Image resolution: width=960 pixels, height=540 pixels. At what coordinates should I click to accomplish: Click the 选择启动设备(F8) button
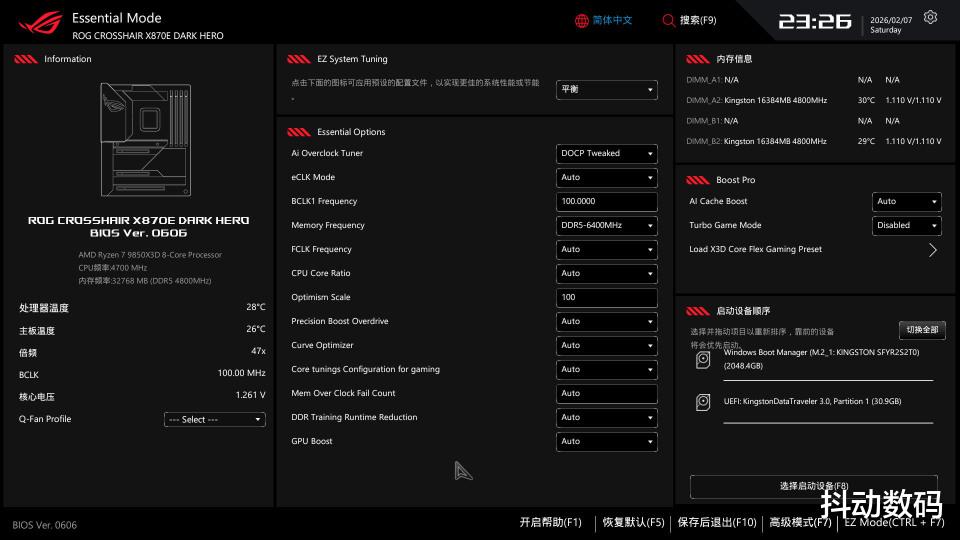pyautogui.click(x=814, y=486)
